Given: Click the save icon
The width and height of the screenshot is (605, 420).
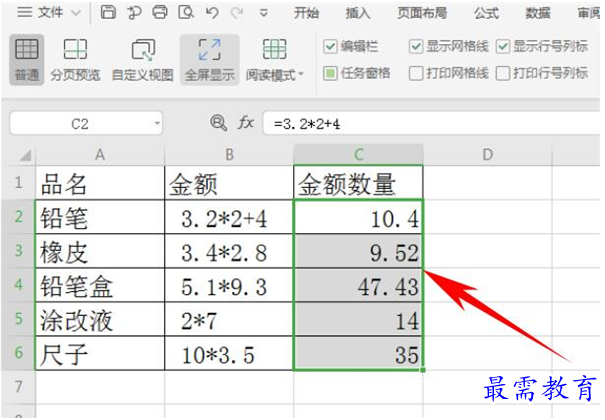Looking at the screenshot, I should click(108, 12).
